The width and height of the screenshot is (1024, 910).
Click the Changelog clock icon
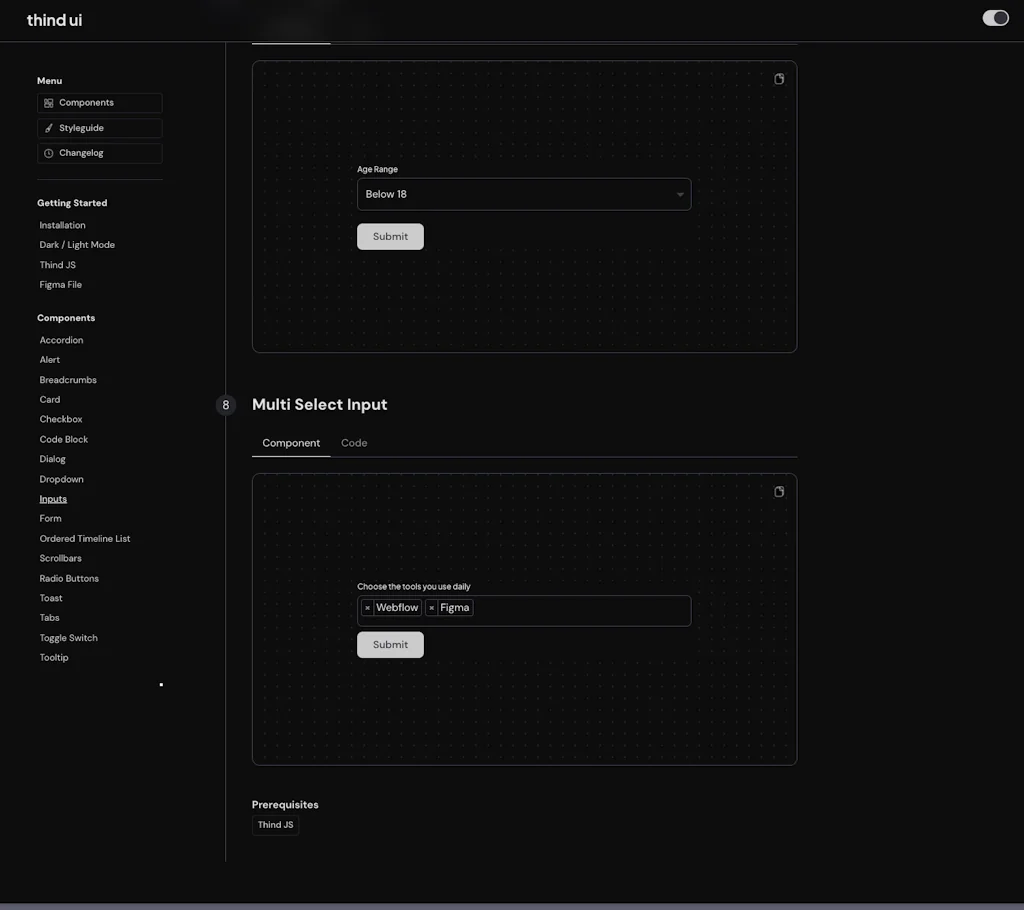tap(47, 152)
